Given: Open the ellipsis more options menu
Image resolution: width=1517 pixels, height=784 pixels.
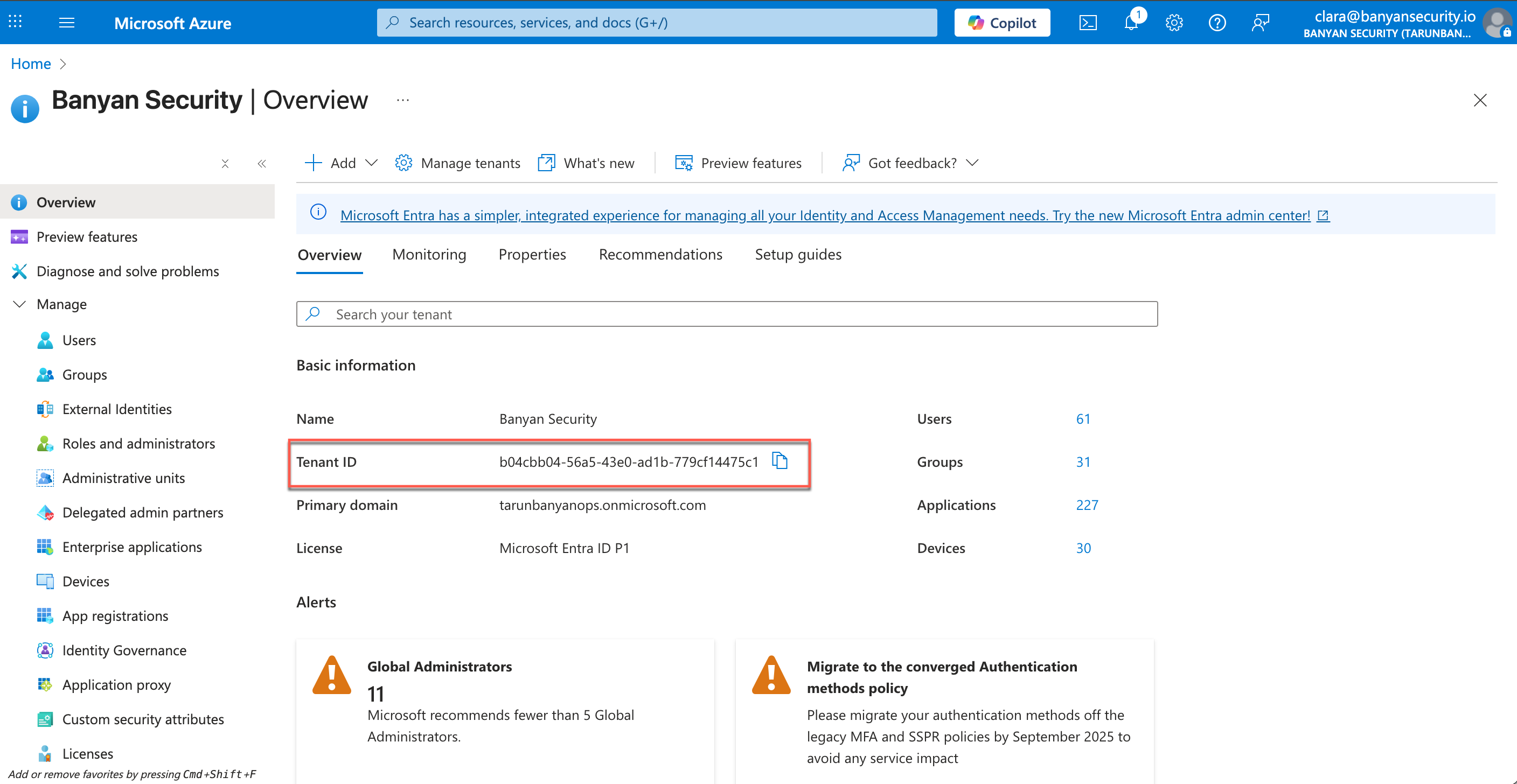Looking at the screenshot, I should [403, 101].
